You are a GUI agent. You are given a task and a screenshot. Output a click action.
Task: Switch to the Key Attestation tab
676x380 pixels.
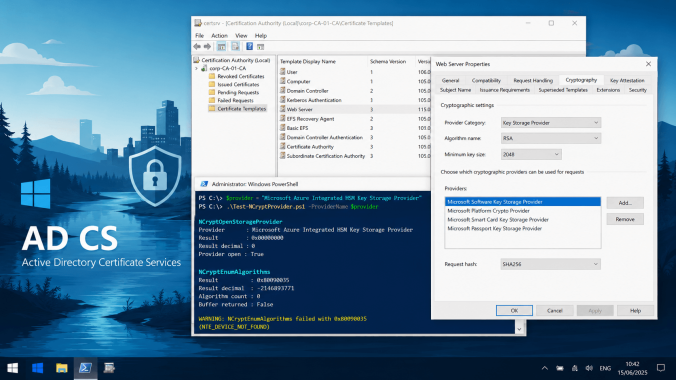pyautogui.click(x=627, y=81)
